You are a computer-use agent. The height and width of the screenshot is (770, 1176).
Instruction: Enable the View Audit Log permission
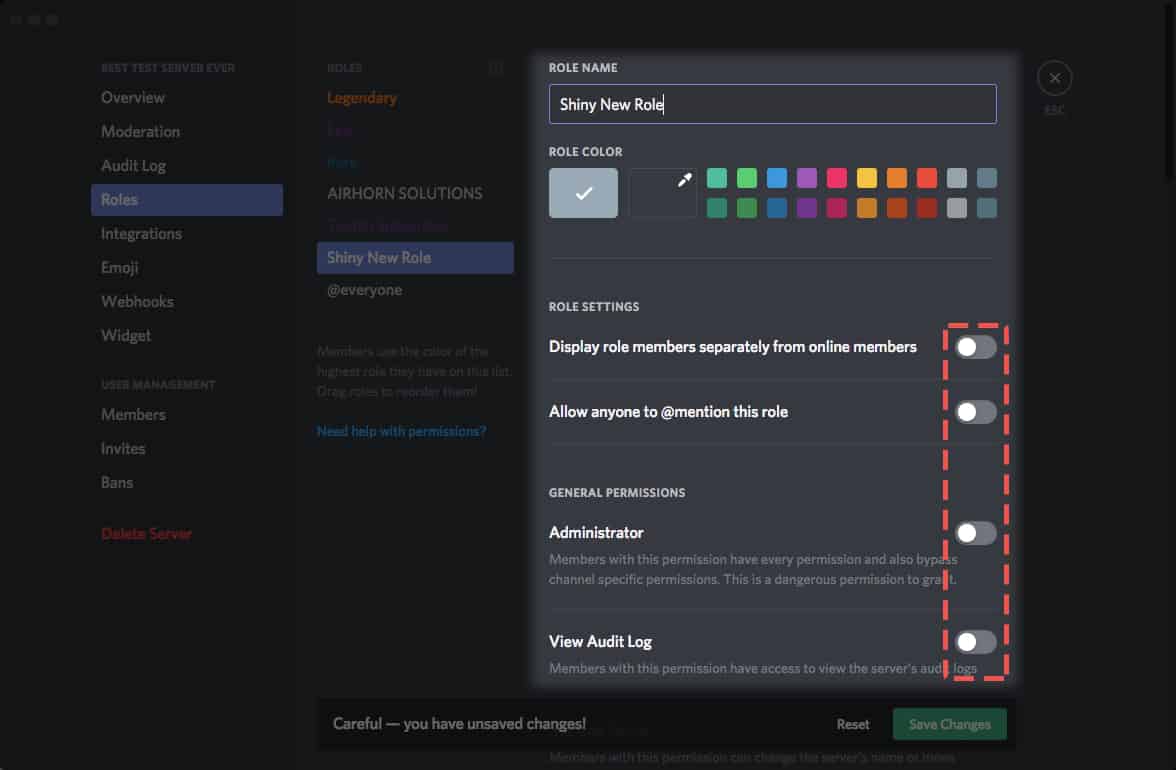click(x=975, y=642)
